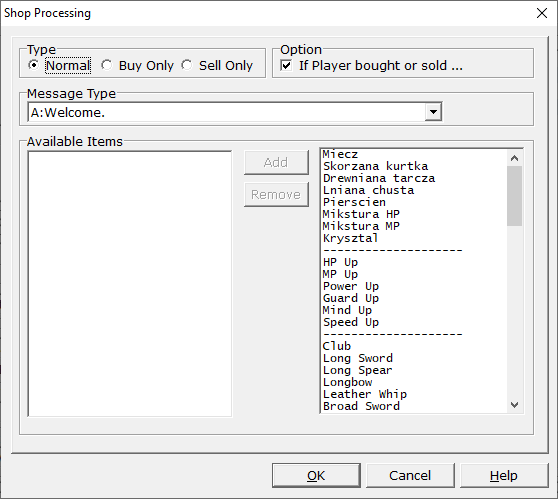Select 'Drewniana tarcza' item

point(414,178)
